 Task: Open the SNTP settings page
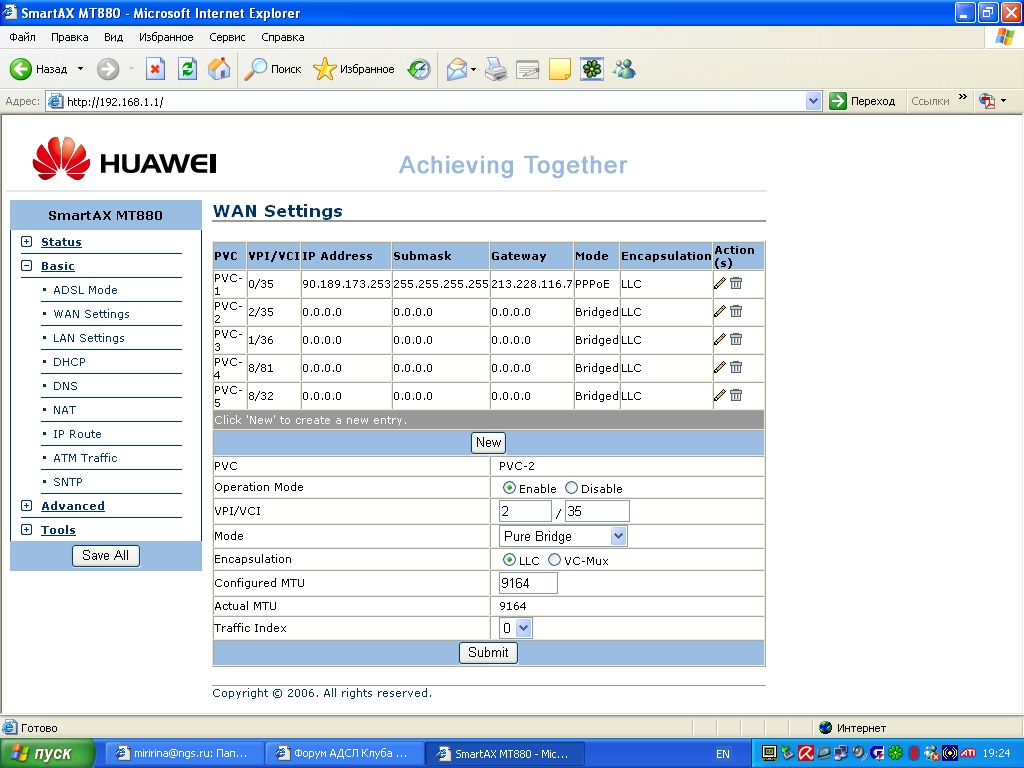(68, 482)
